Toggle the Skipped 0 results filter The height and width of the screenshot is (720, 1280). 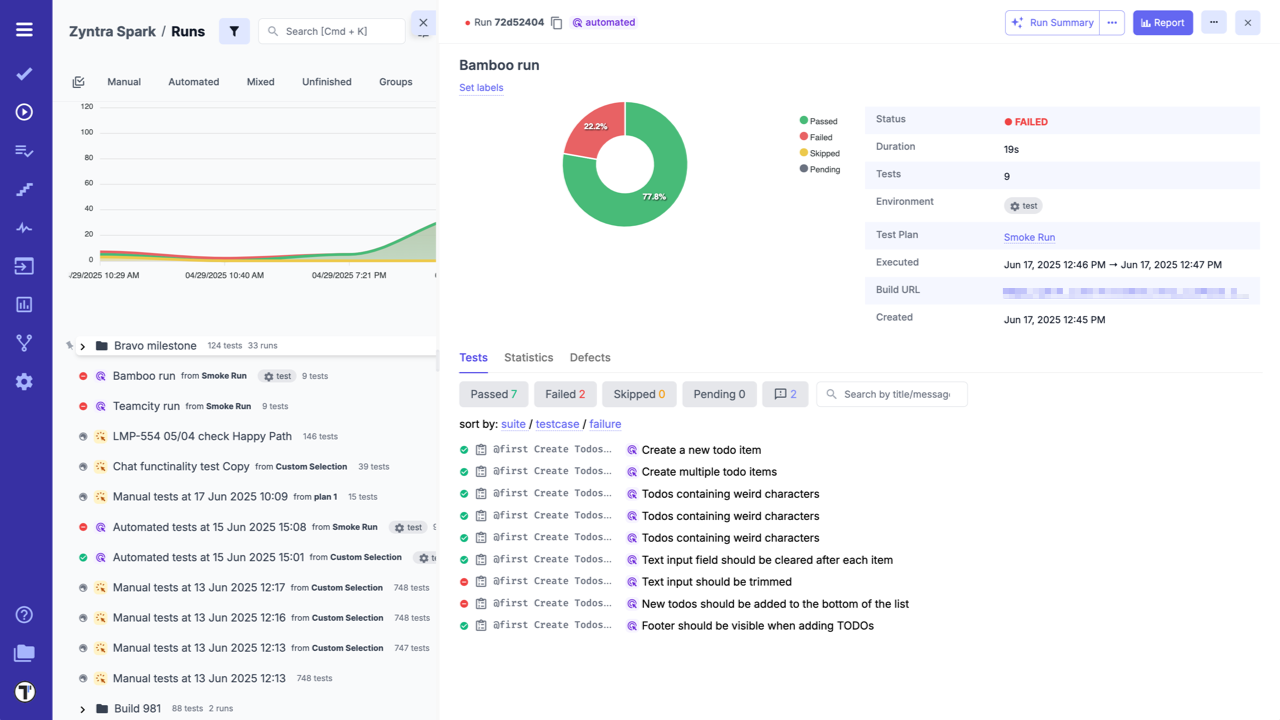tap(638, 393)
